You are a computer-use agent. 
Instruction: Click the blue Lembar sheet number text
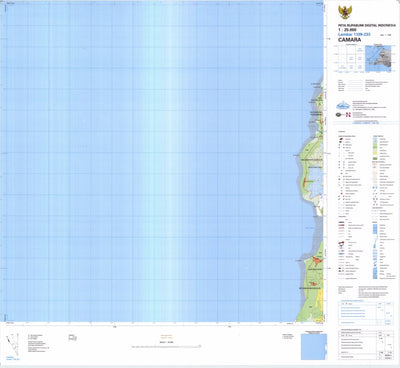[354, 34]
